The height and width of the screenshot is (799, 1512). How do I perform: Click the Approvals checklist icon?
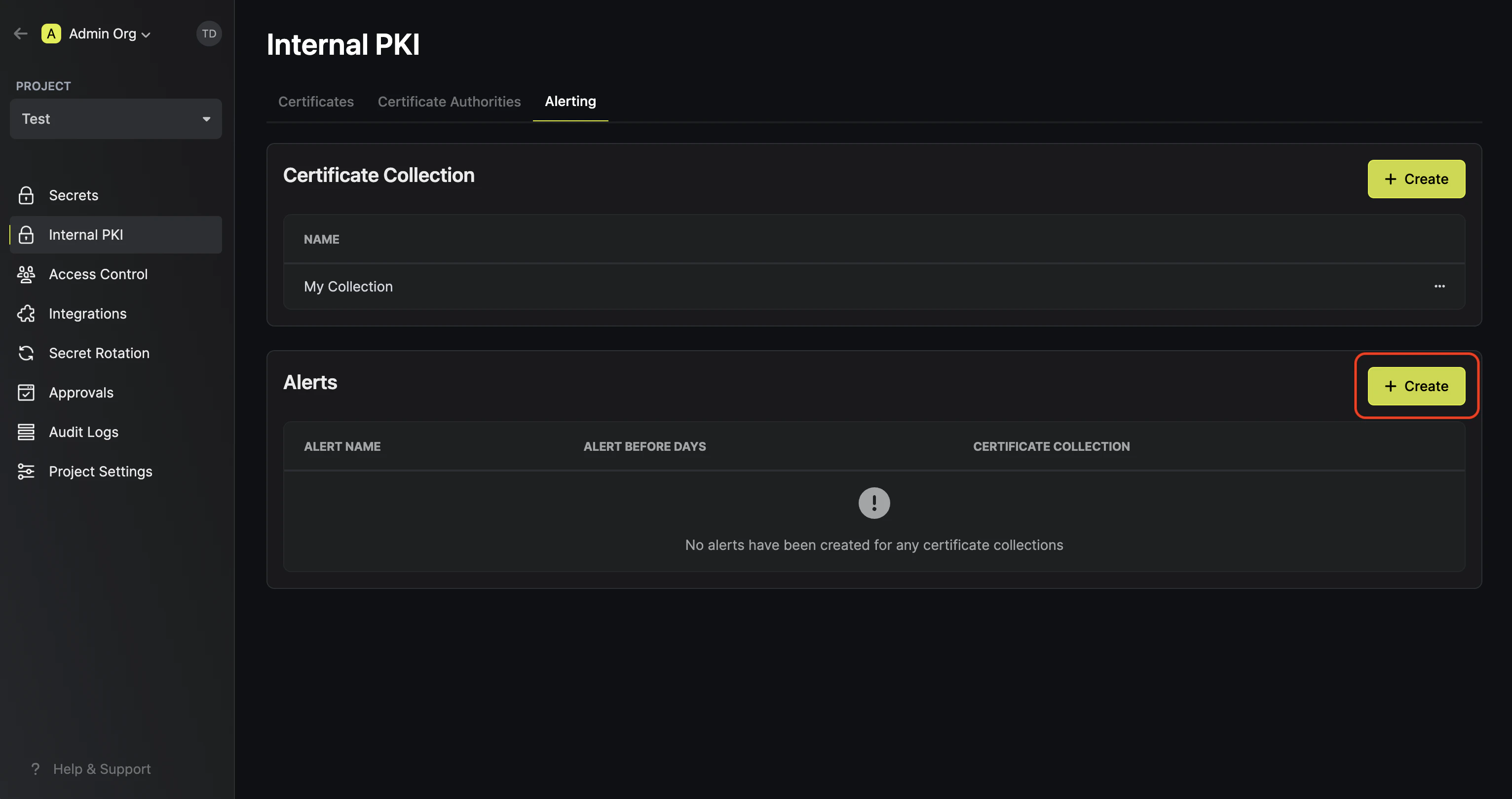click(x=26, y=392)
